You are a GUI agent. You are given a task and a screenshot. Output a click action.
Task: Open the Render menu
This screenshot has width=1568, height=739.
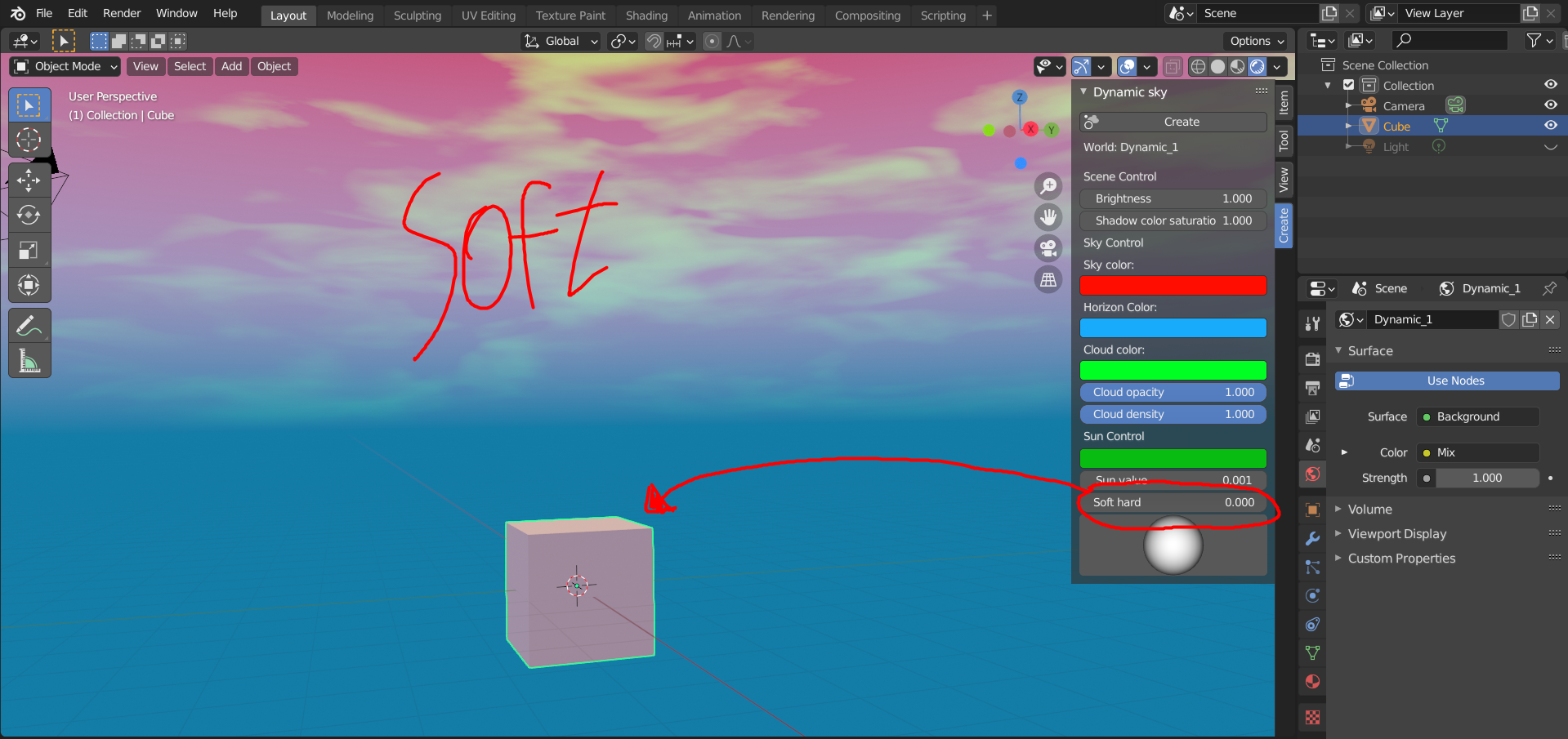pyautogui.click(x=122, y=13)
